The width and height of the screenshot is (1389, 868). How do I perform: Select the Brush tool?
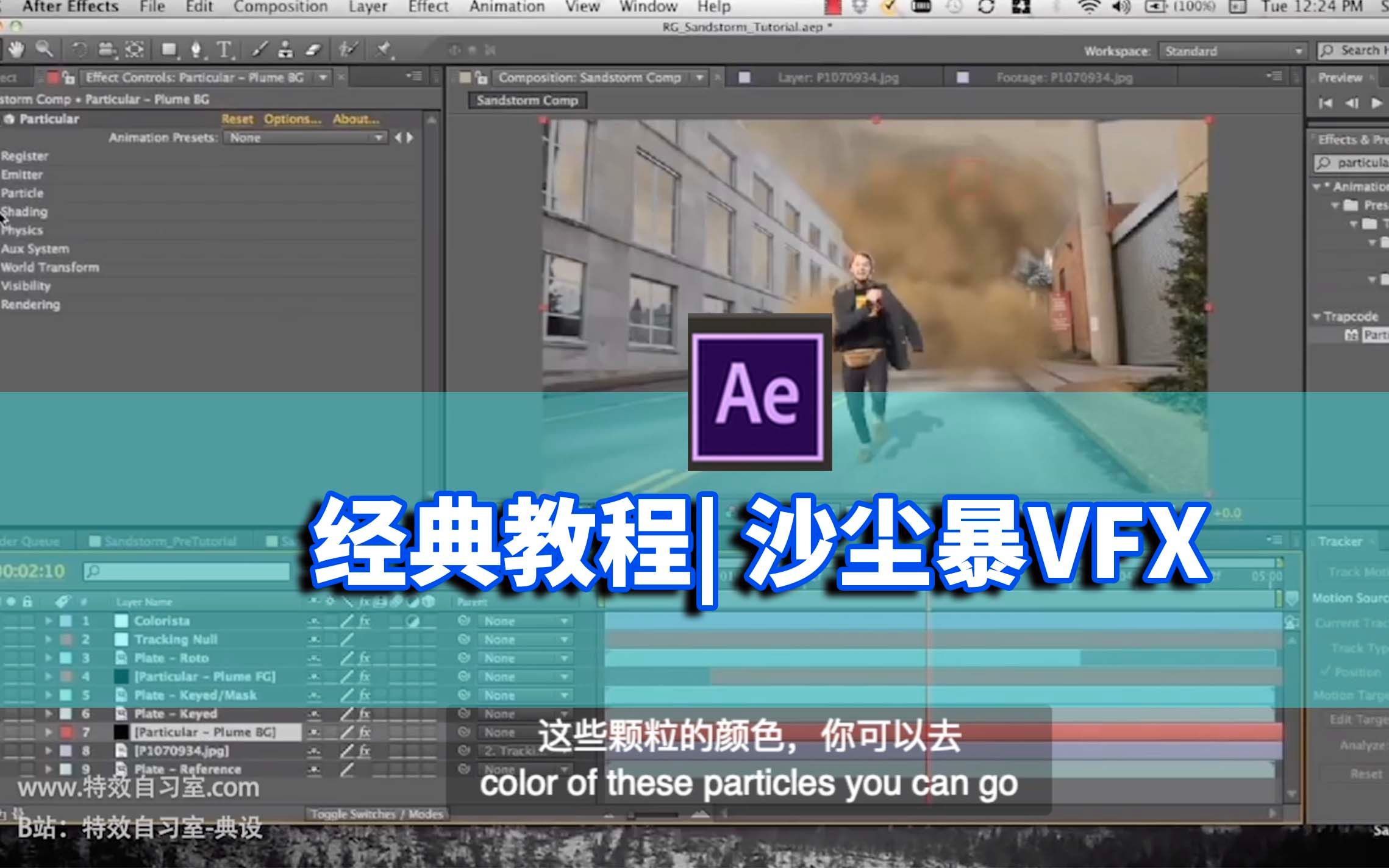[260, 50]
